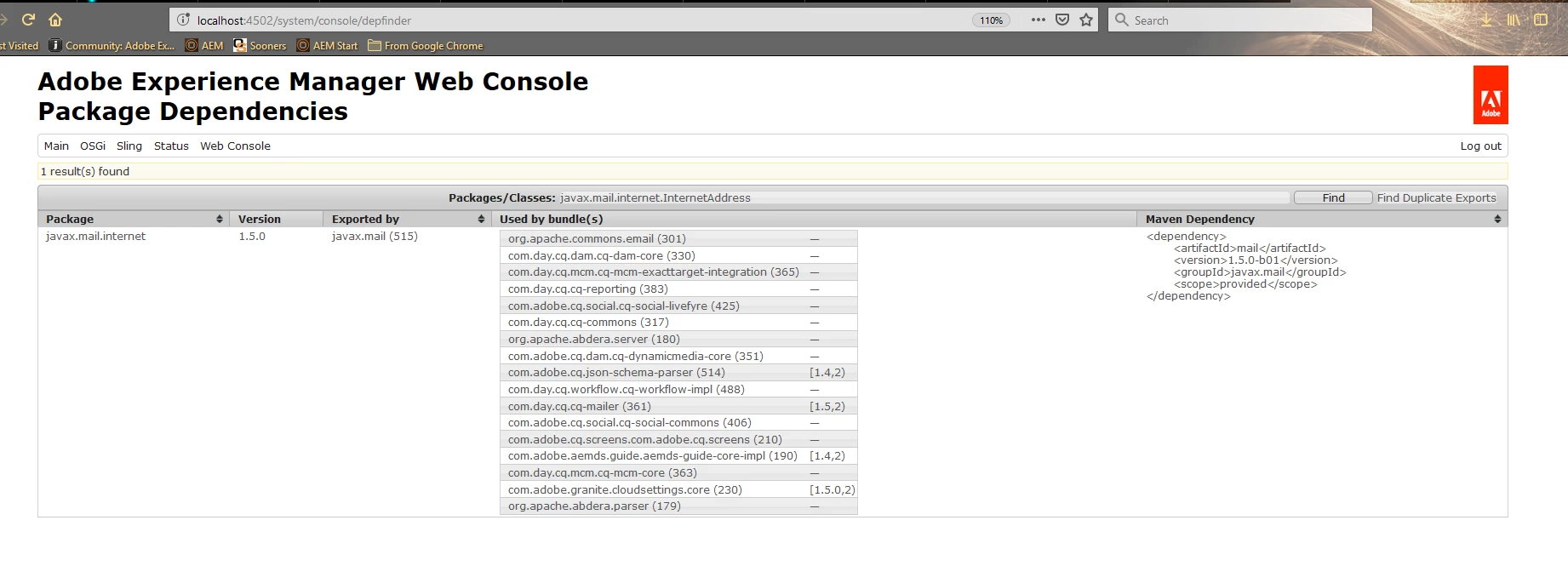Open the Sooners bookmark
This screenshot has height=566, width=1568.
click(x=260, y=46)
